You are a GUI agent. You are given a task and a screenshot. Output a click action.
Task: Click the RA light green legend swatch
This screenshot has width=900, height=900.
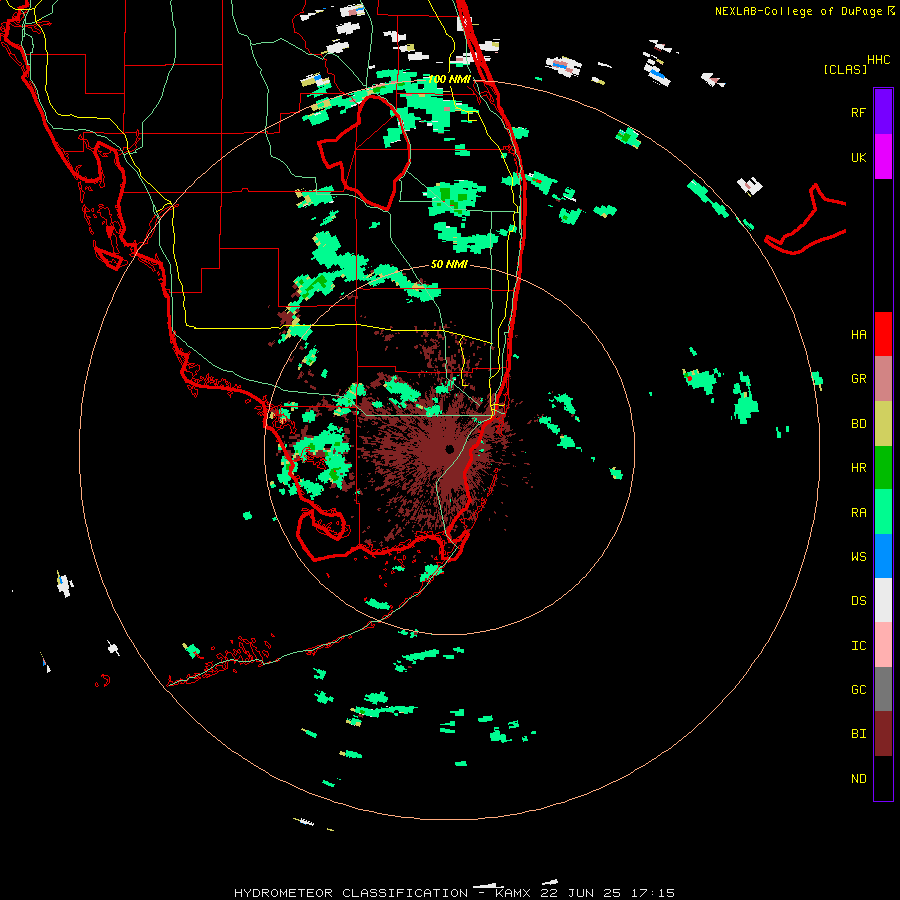coord(883,512)
